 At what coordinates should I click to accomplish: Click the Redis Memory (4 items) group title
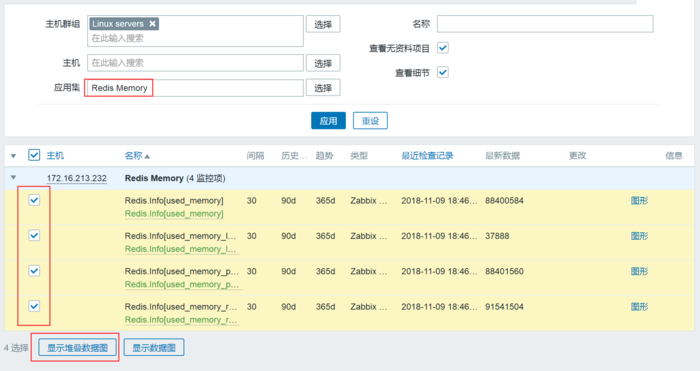pos(175,178)
